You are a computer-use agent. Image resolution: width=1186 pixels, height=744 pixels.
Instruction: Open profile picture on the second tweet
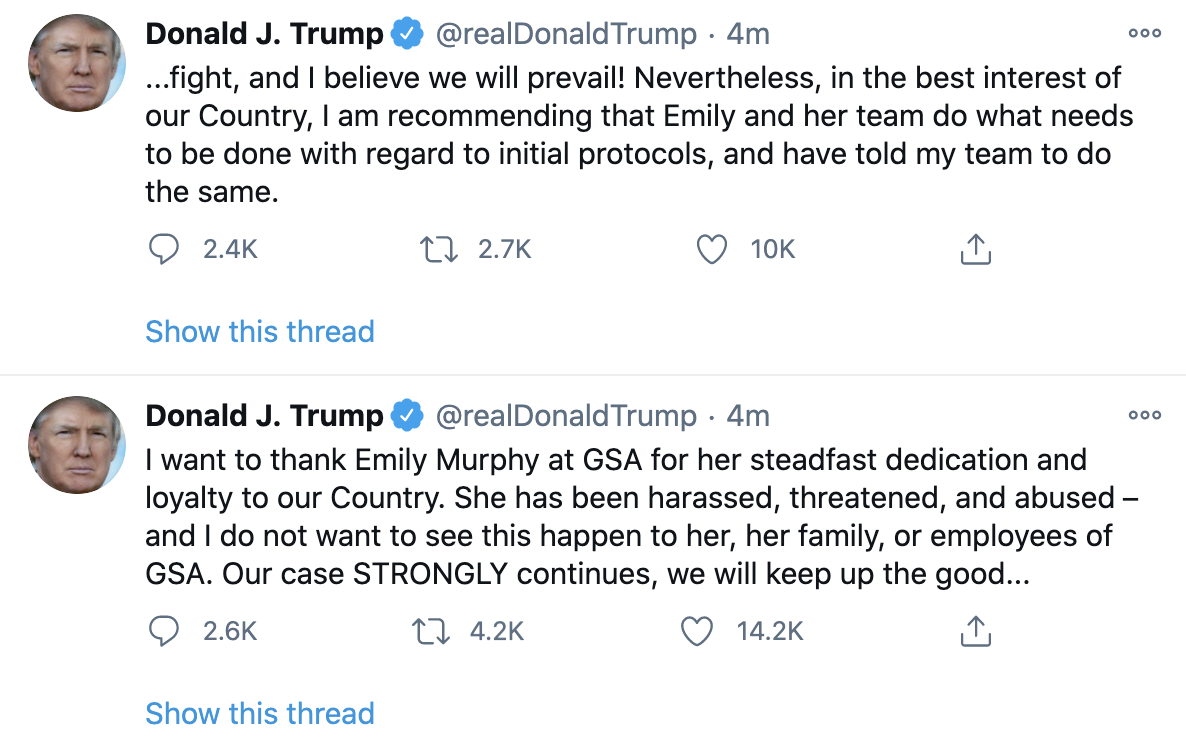[76, 445]
